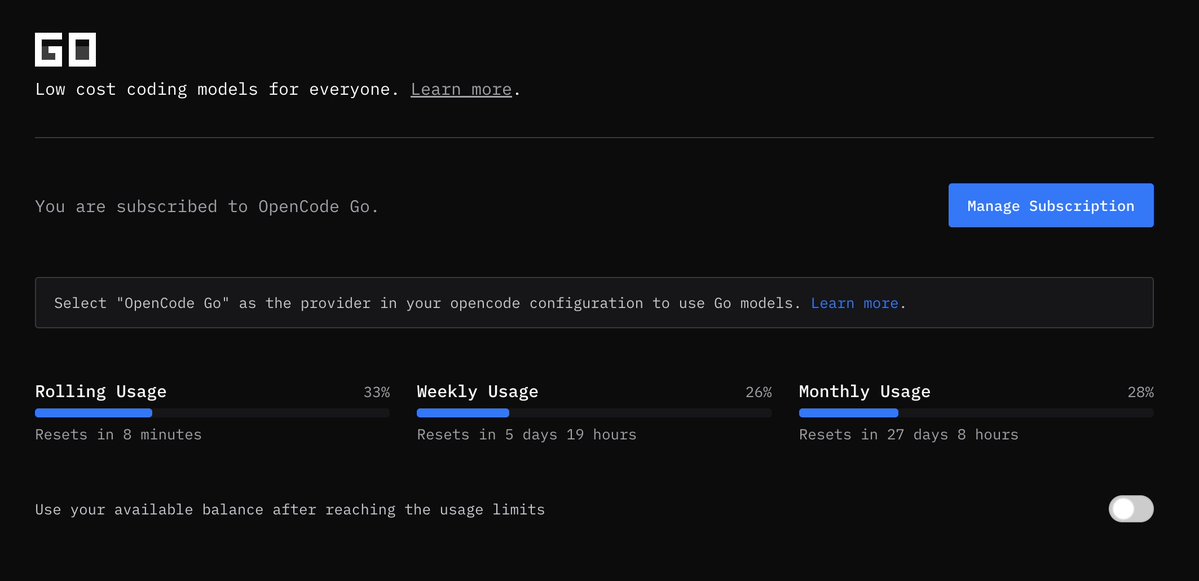Image resolution: width=1199 pixels, height=581 pixels.
Task: Click the Manage Subscription button
Action: (x=1051, y=206)
